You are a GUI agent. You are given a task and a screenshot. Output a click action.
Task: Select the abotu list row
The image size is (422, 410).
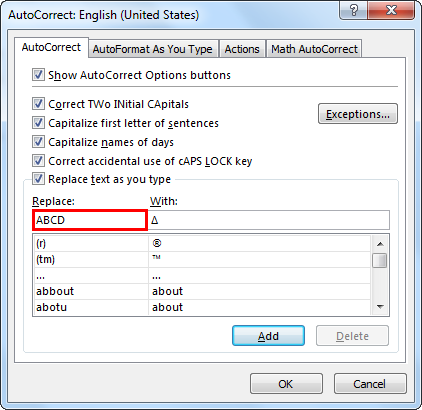202,307
